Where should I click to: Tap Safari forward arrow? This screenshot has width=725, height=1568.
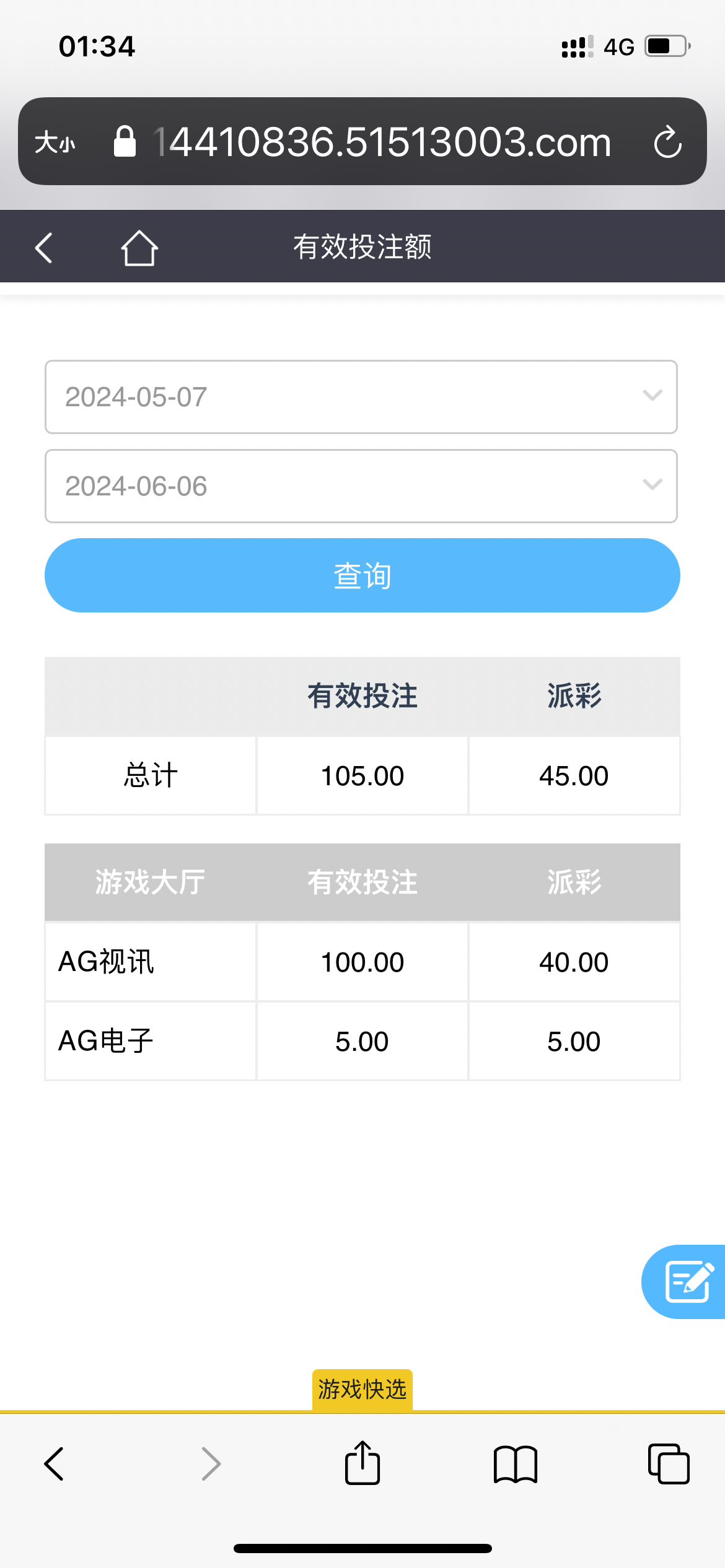(x=211, y=1465)
